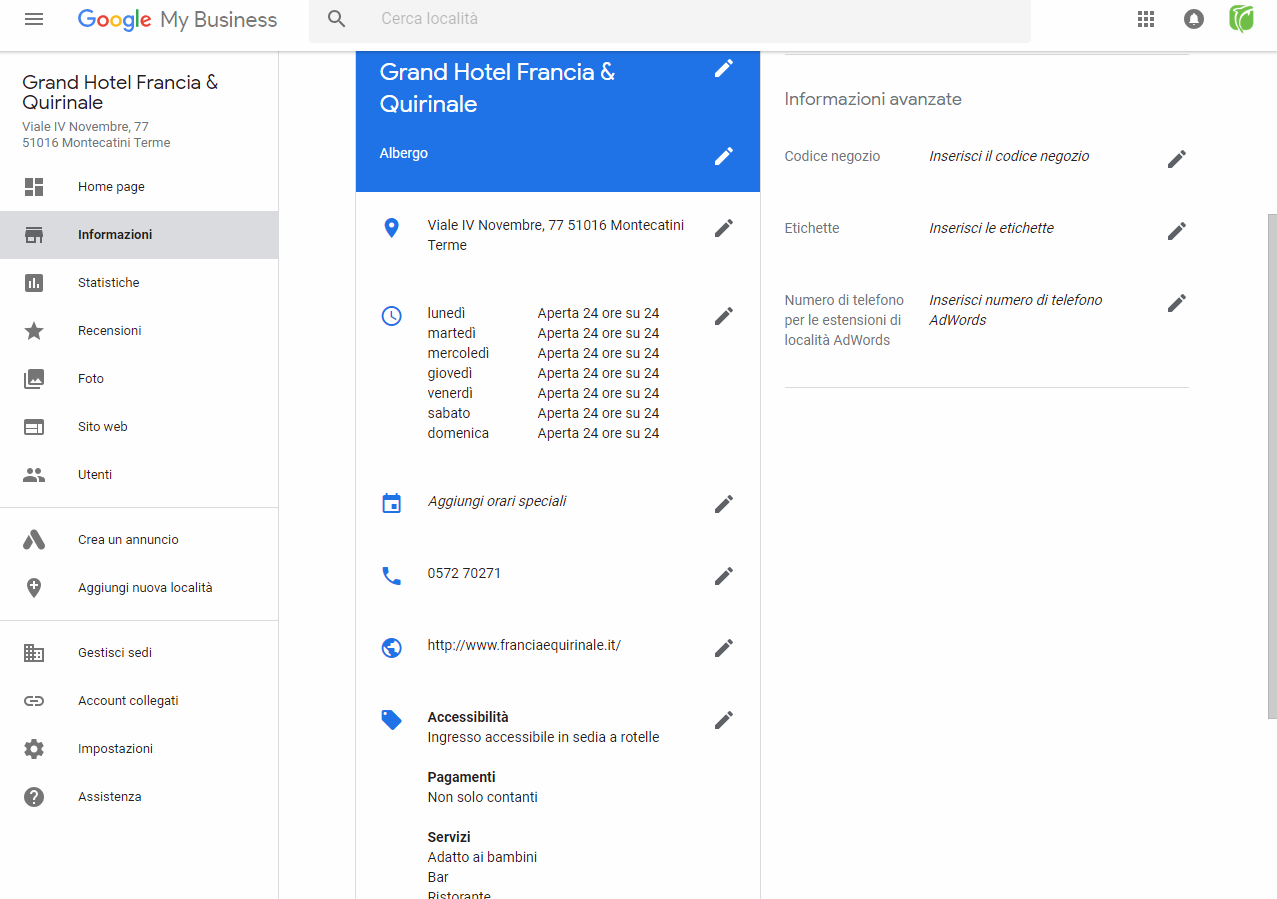Open the Google apps grid
The image size is (1277, 899).
tap(1146, 19)
